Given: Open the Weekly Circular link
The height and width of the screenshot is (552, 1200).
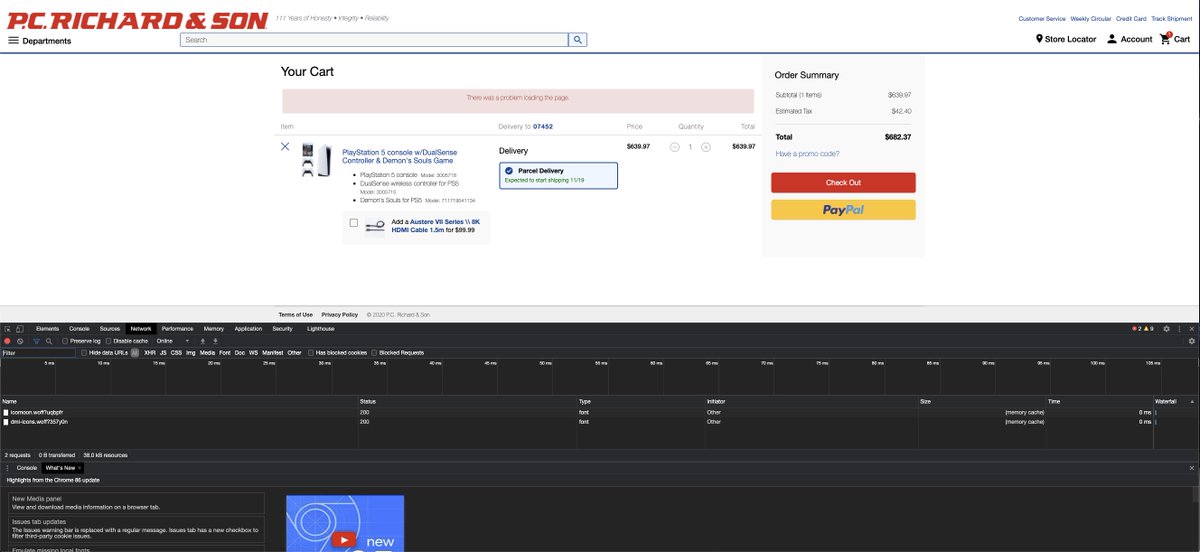Looking at the screenshot, I should click(1091, 19).
